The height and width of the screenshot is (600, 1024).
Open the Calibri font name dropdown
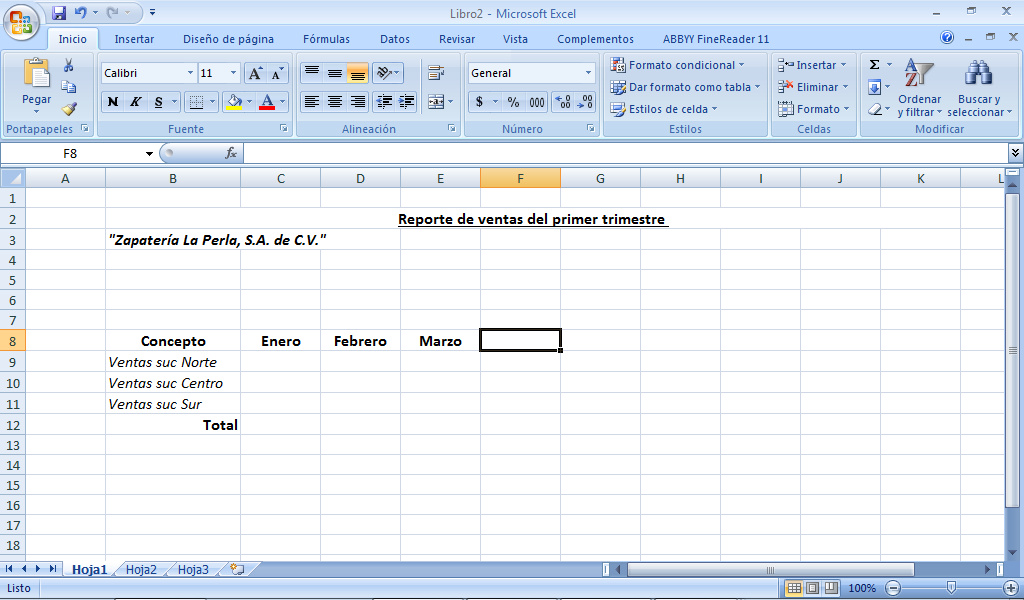coord(190,73)
